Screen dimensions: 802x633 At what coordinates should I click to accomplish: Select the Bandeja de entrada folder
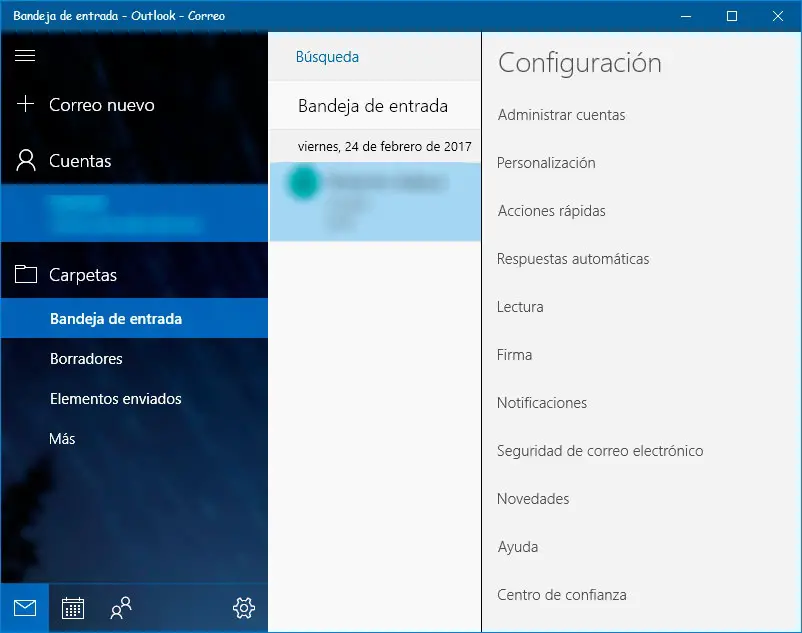click(x=134, y=319)
